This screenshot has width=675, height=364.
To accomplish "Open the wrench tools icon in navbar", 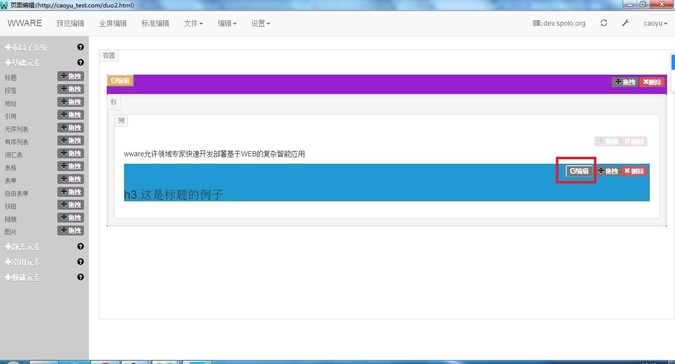I will [625, 23].
